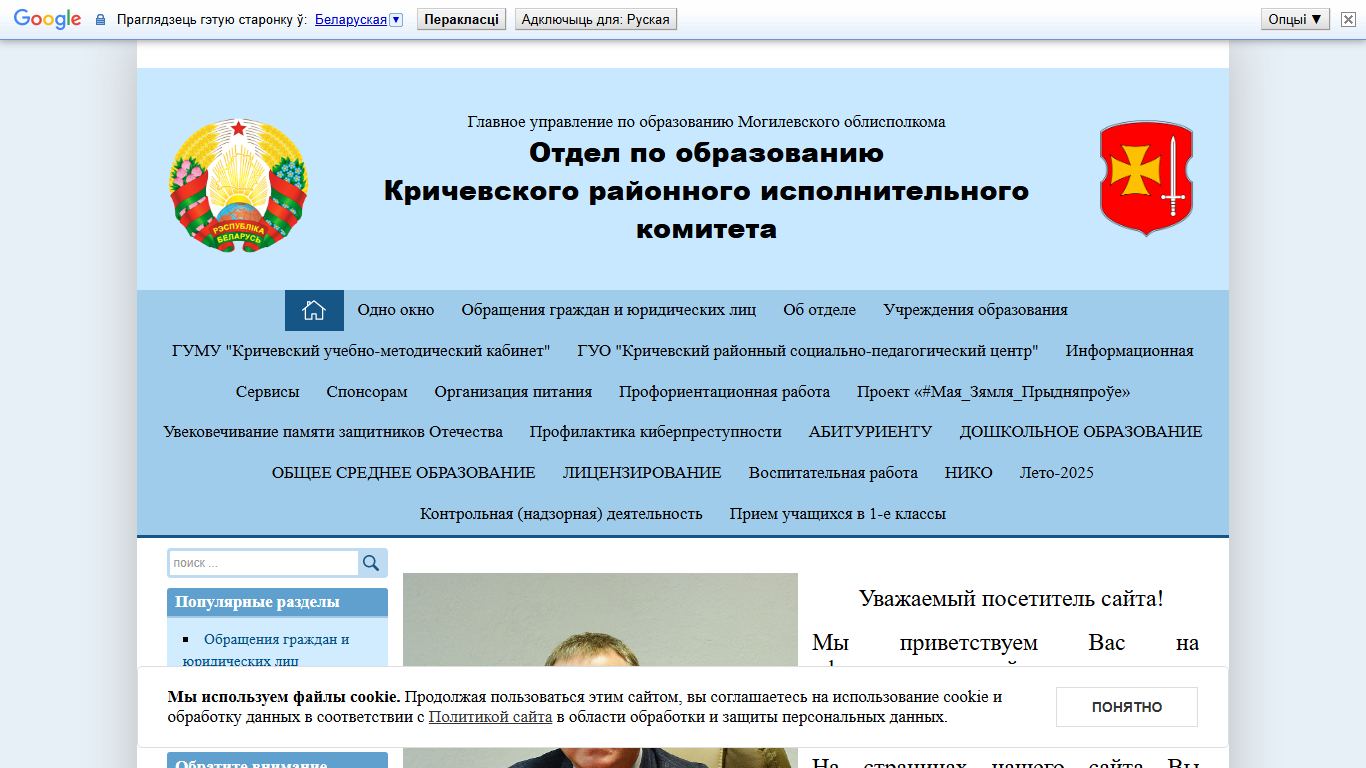Open the Об отделе menu item

click(x=820, y=310)
